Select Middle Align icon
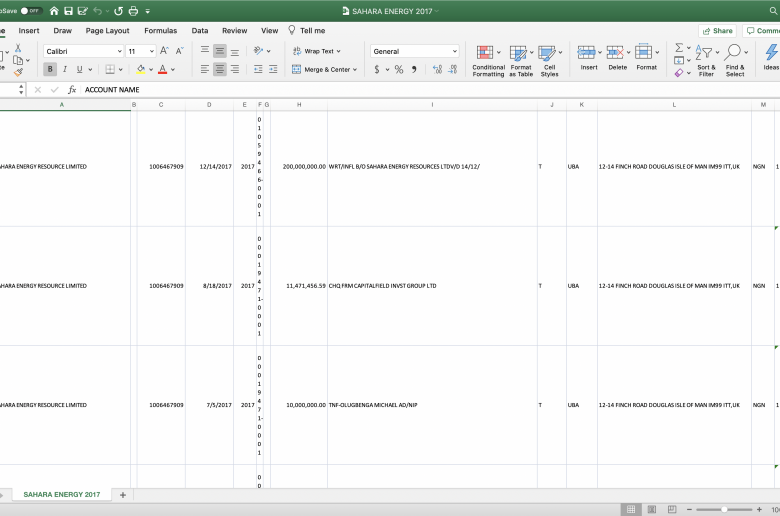This screenshot has width=780, height=516. (219, 51)
